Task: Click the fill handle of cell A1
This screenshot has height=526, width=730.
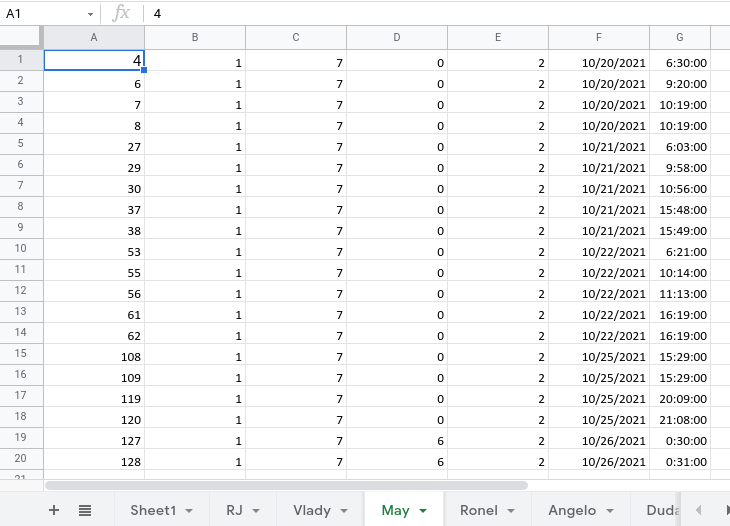Action: click(x=144, y=70)
